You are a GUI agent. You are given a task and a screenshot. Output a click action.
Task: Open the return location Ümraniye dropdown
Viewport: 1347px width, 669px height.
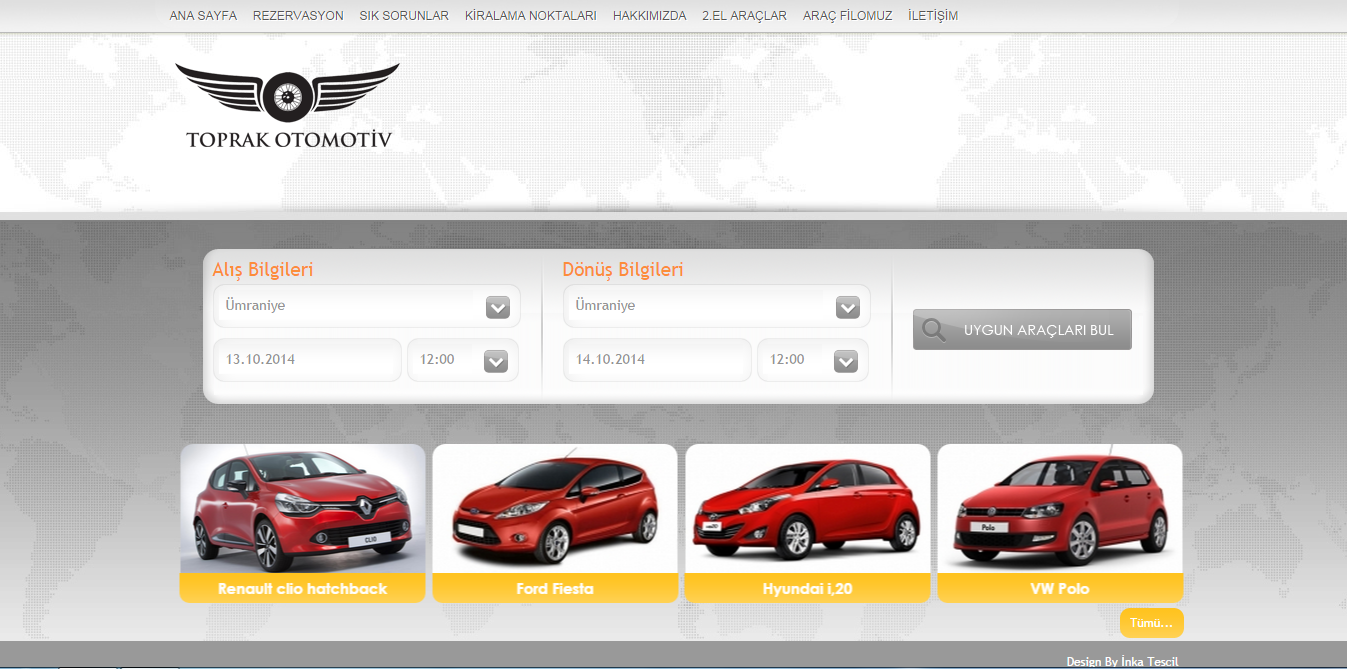click(716, 306)
